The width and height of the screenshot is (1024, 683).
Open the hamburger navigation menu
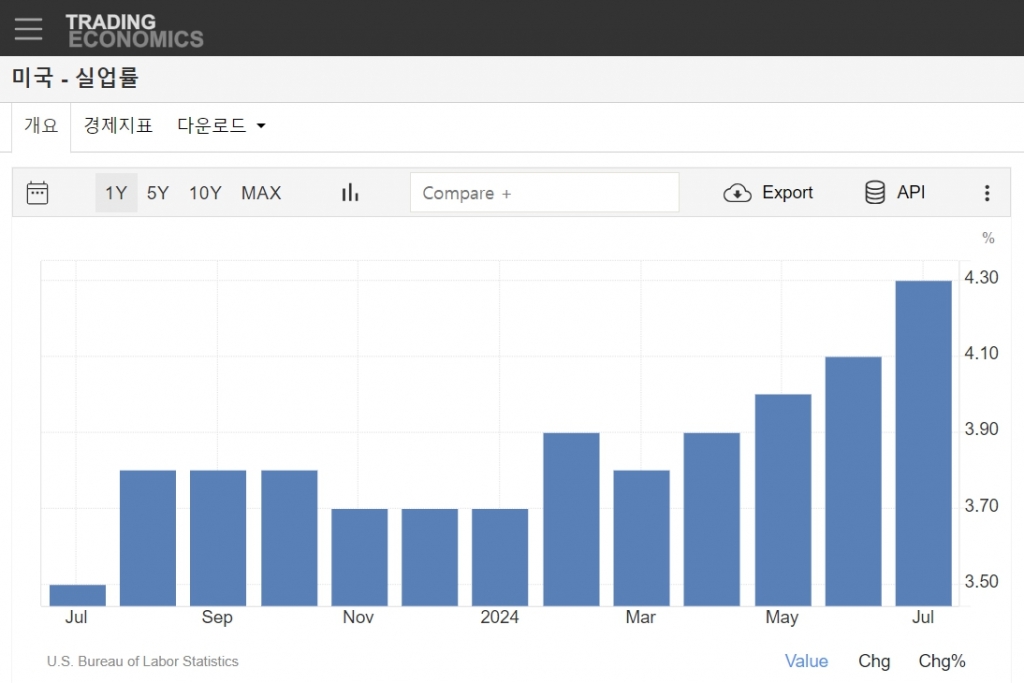tap(28, 28)
